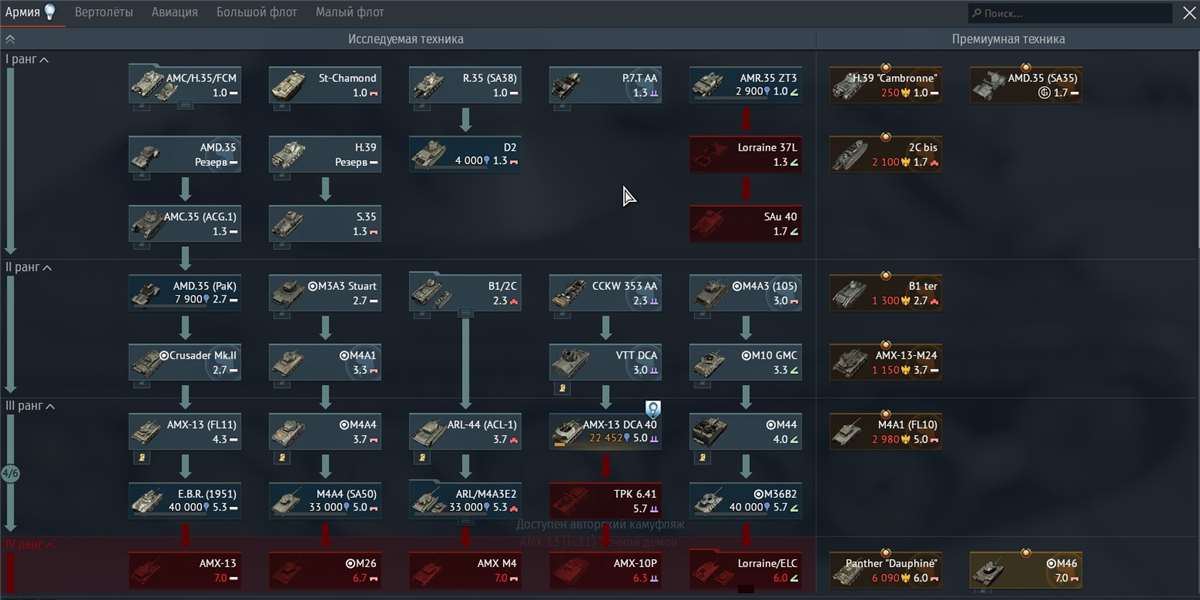Click the E.B.R. (1951) vehicle card

coord(184,500)
